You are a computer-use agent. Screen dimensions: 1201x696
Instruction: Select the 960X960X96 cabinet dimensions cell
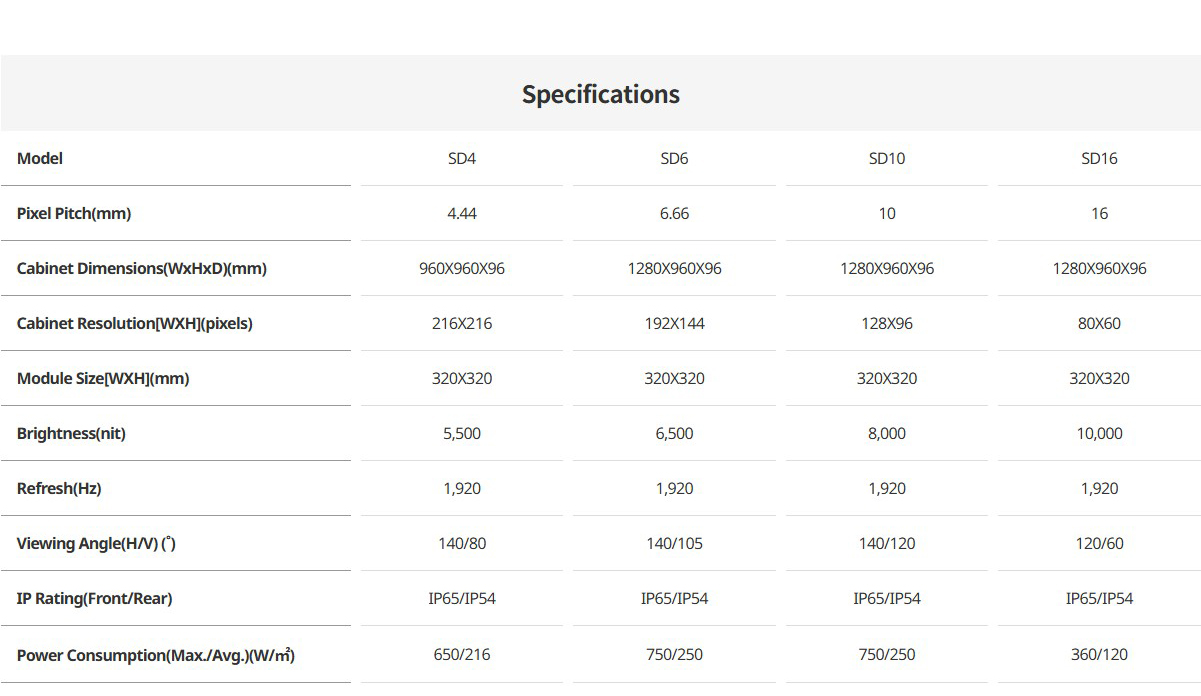click(x=462, y=268)
